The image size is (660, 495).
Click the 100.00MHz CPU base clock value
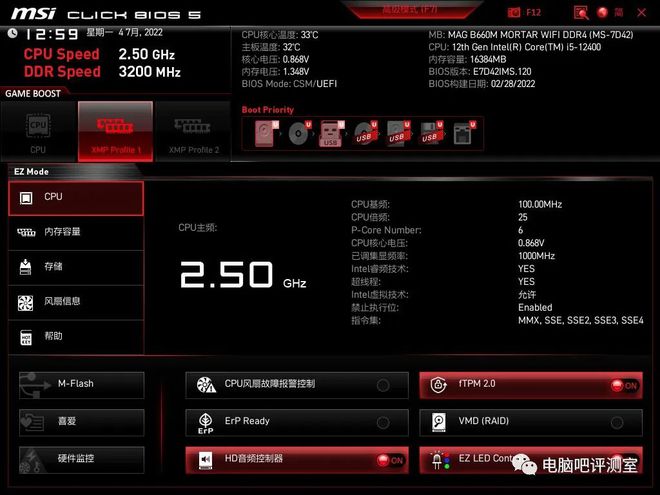[540, 205]
